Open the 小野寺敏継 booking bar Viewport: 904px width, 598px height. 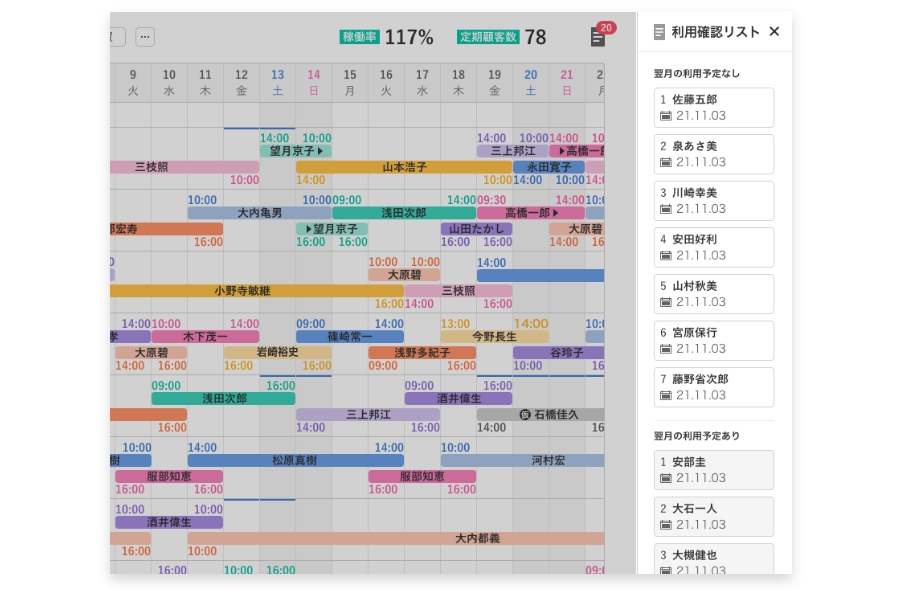click(x=257, y=291)
